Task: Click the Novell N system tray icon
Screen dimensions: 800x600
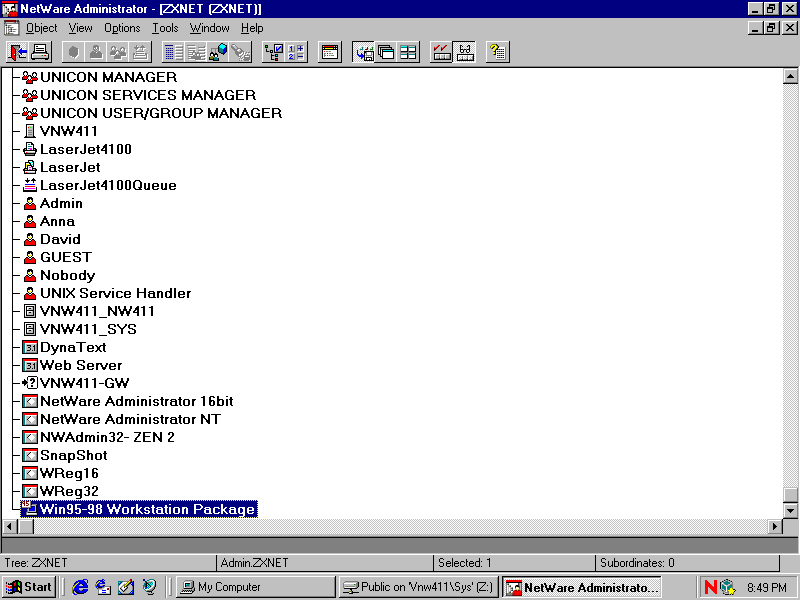Action: (x=711, y=587)
